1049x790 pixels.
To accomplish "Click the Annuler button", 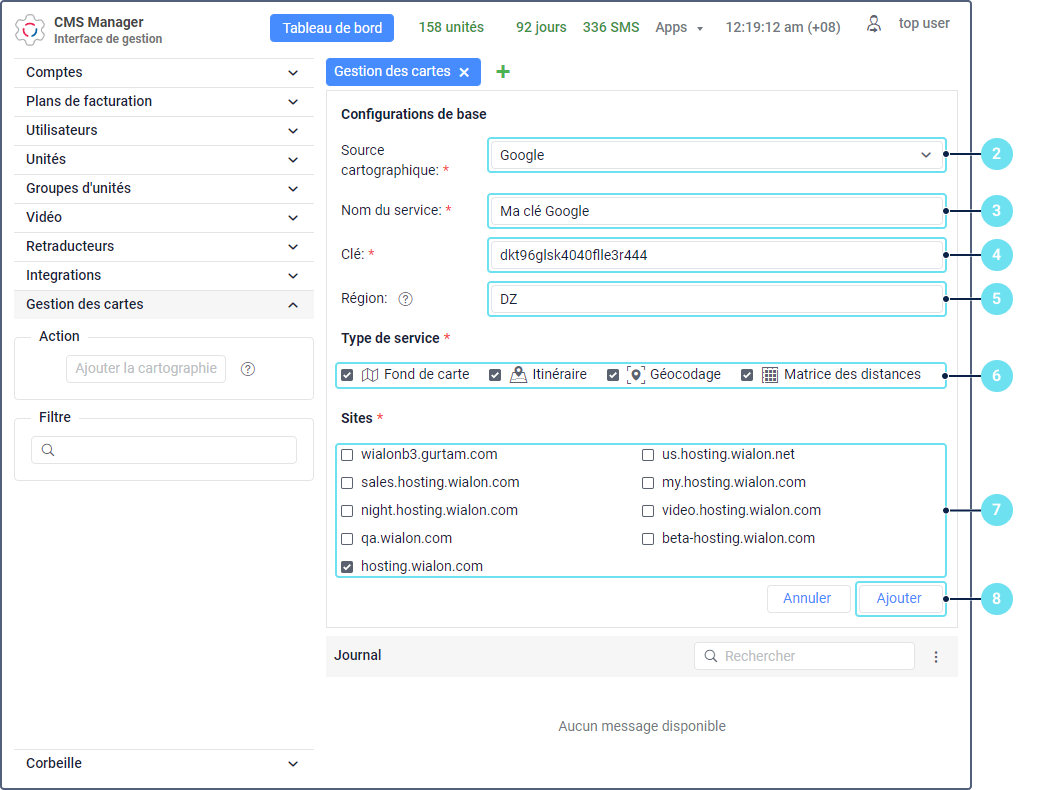I will pos(807,598).
